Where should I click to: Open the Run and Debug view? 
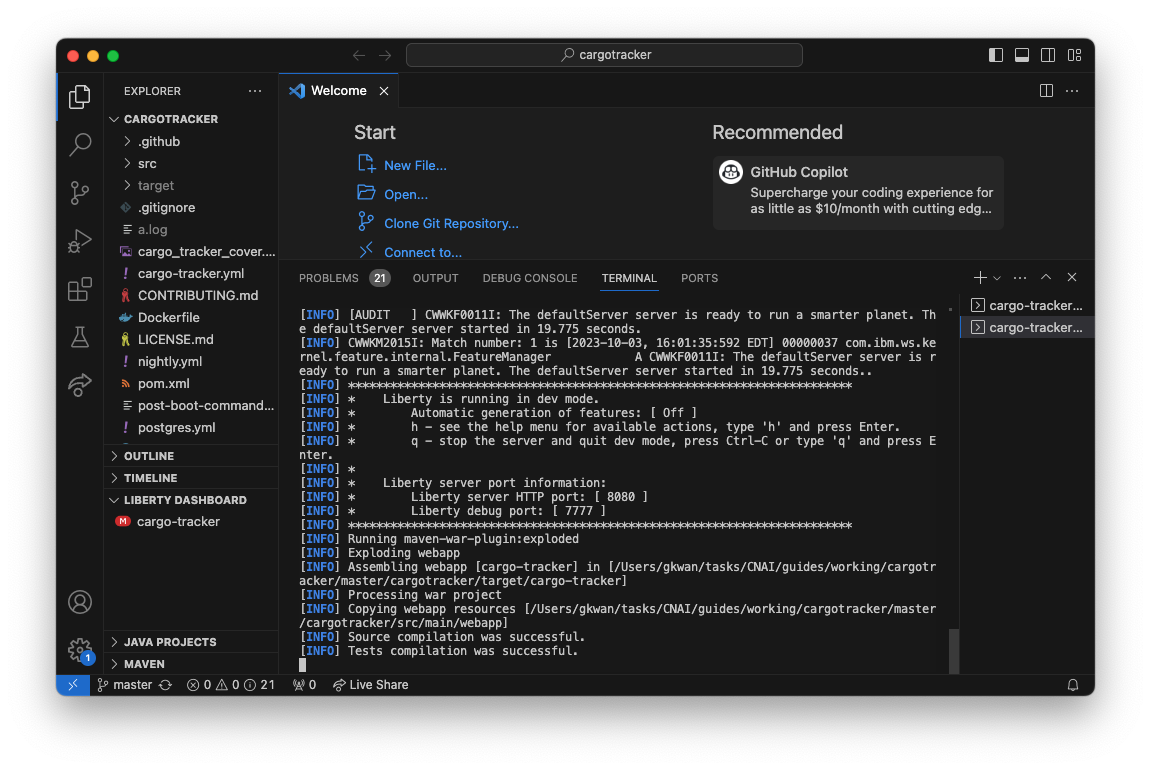click(x=80, y=241)
